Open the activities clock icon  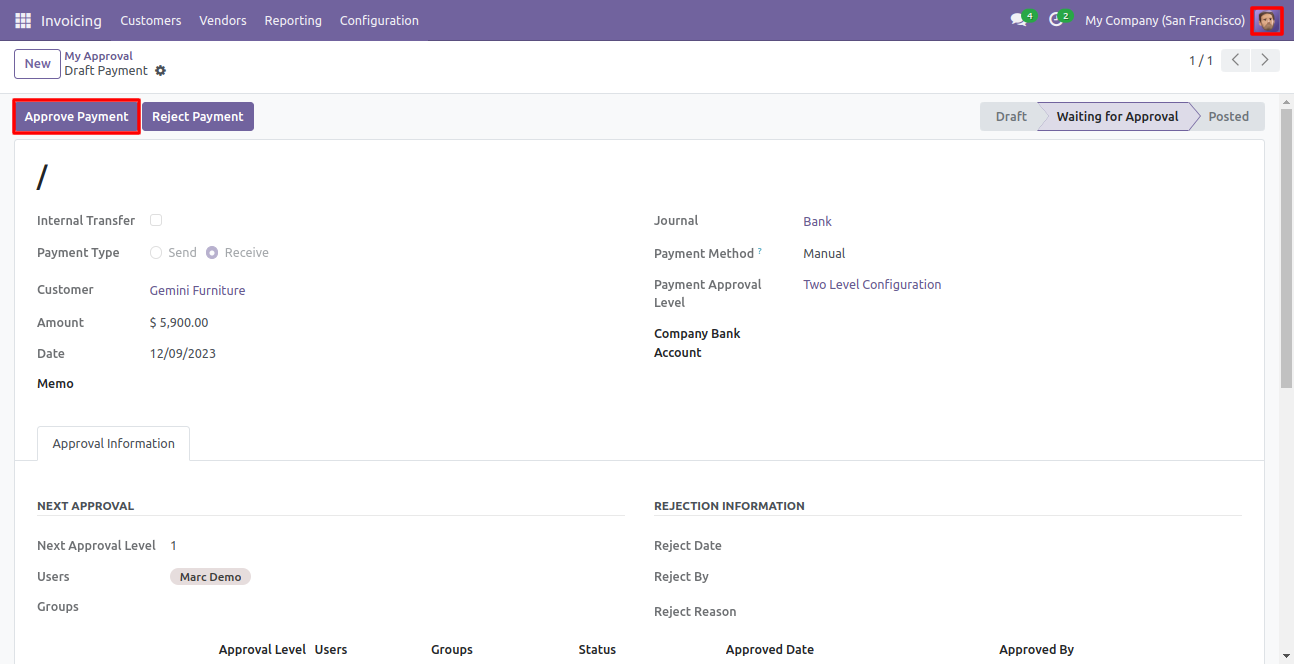pos(1055,20)
